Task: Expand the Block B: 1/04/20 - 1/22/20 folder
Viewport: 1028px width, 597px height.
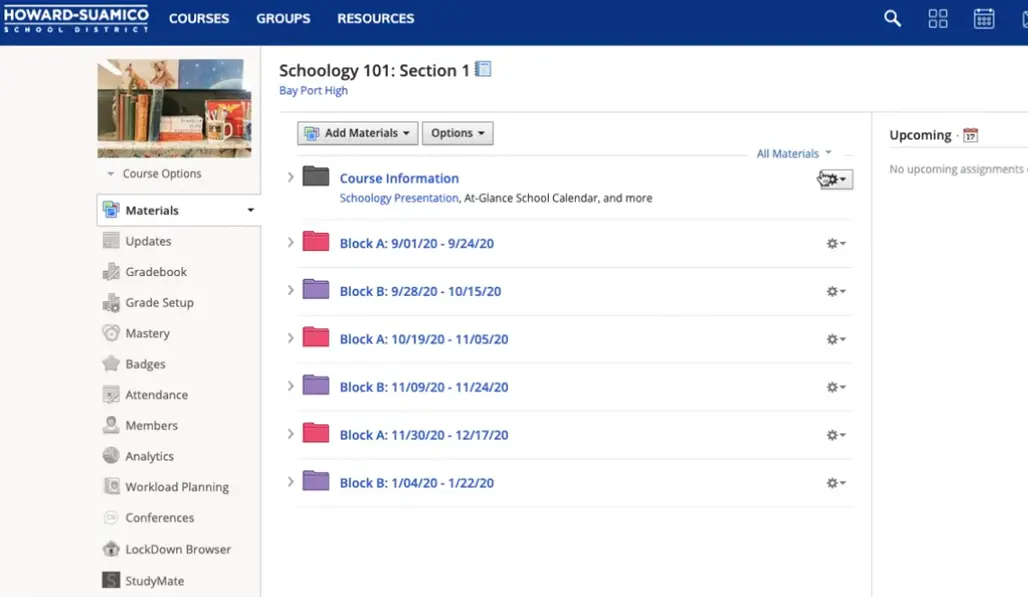Action: coord(290,482)
